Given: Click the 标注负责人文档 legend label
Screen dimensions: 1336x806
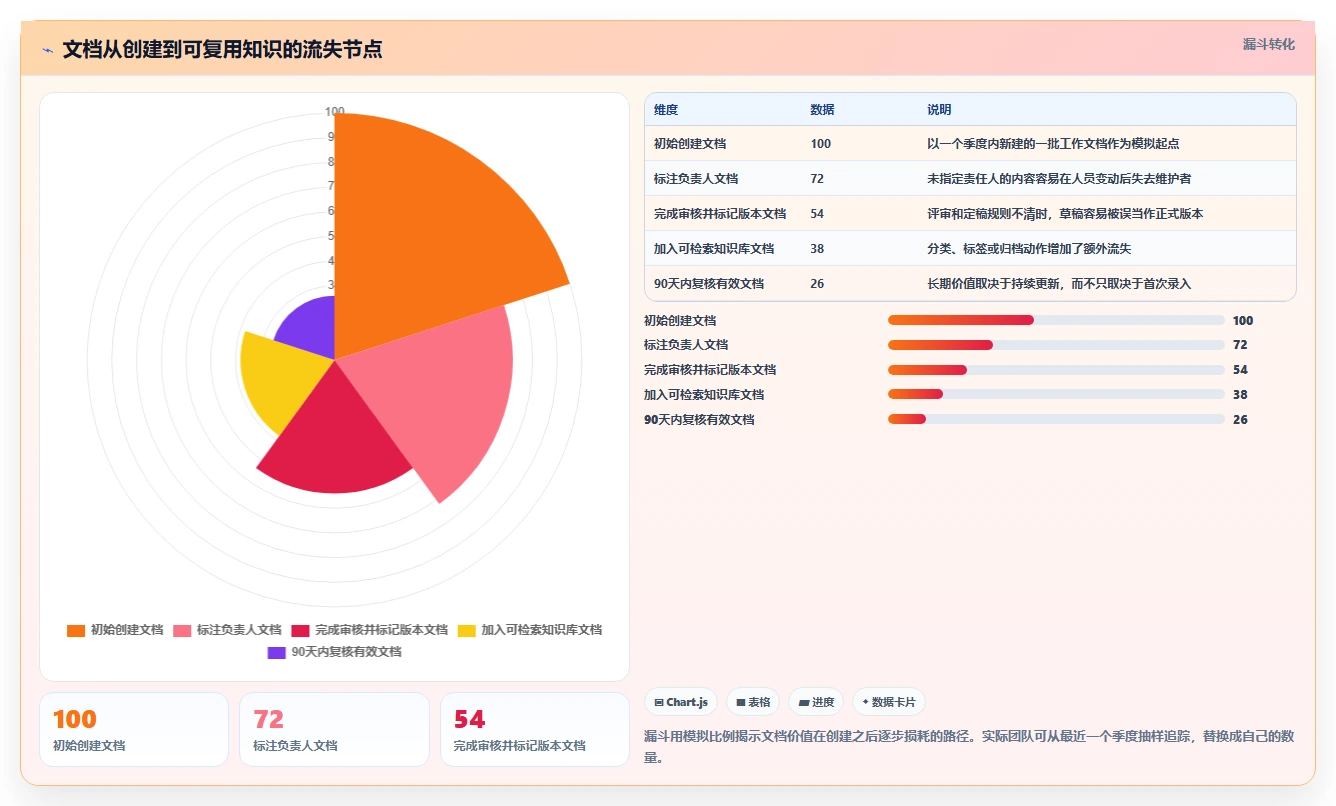Looking at the screenshot, I should pyautogui.click(x=239, y=630).
